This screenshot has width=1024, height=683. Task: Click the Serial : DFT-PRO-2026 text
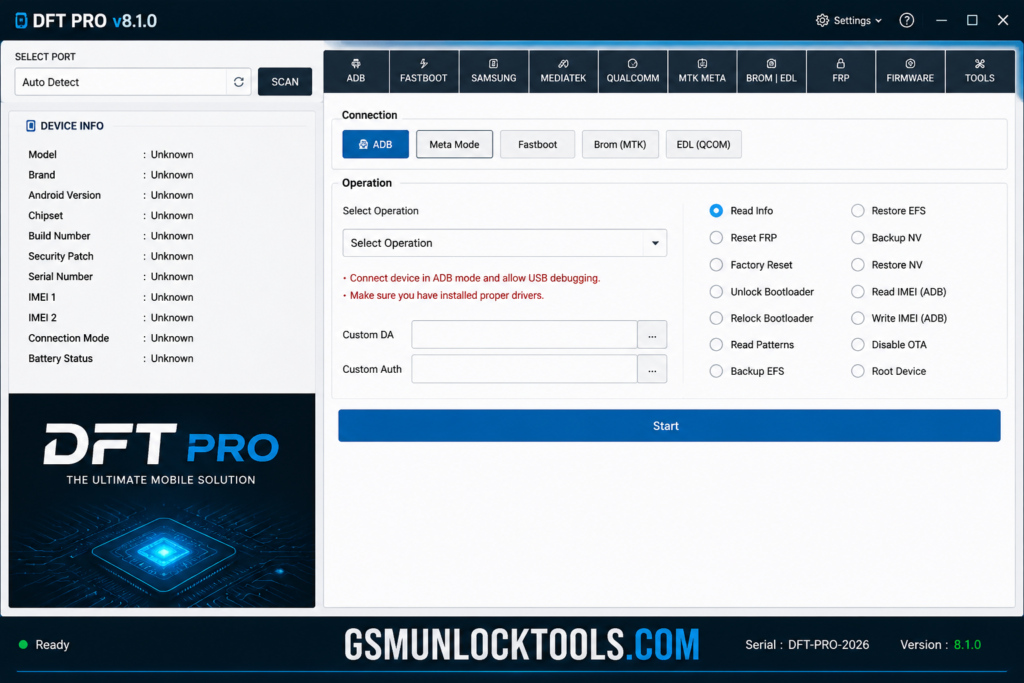pyautogui.click(x=807, y=644)
